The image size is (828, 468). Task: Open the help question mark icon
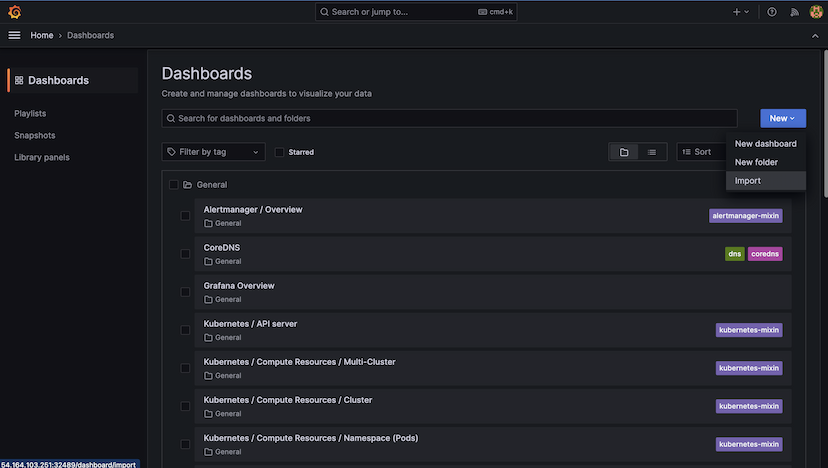[x=771, y=12]
